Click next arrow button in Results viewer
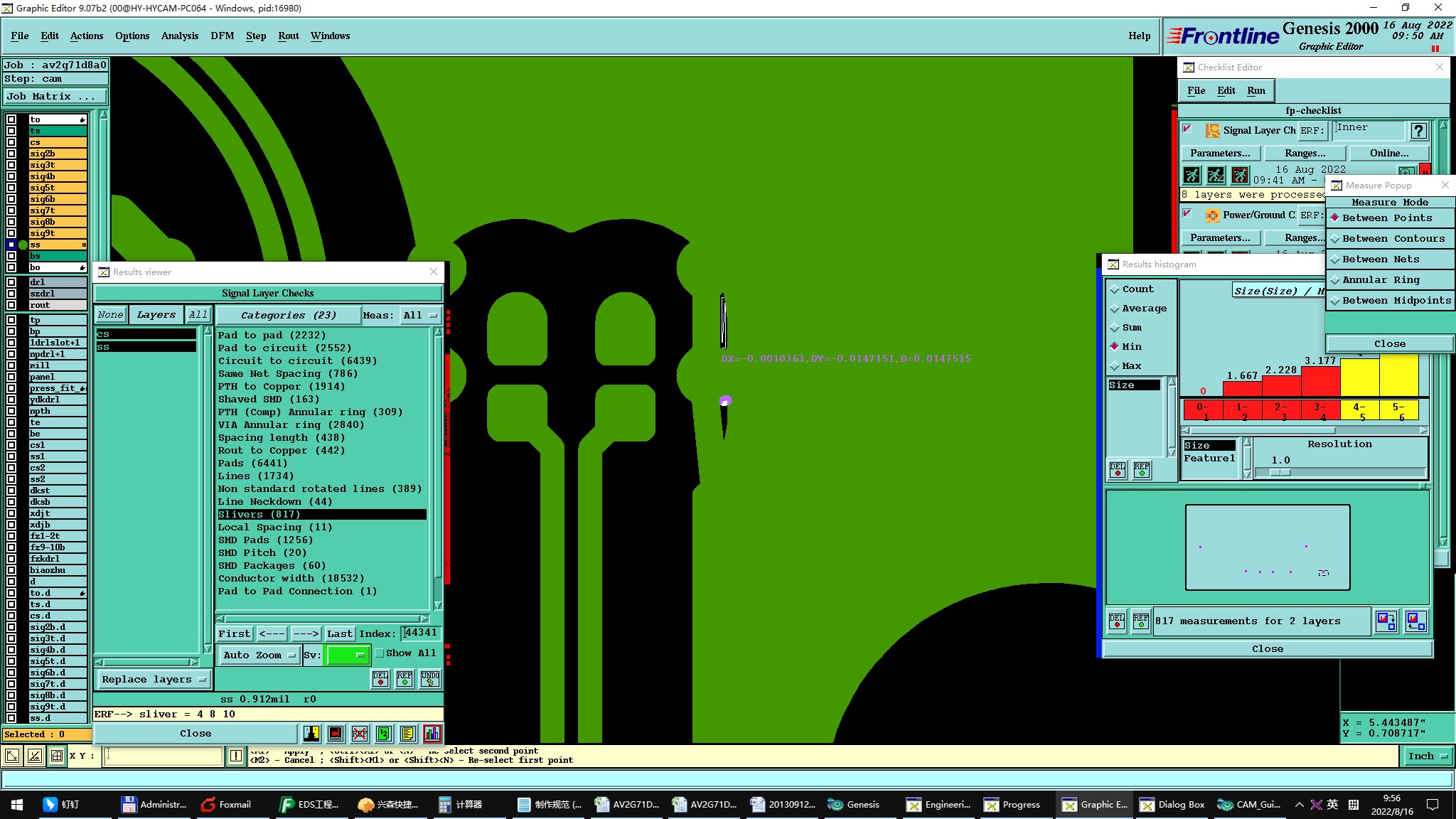 pos(306,633)
